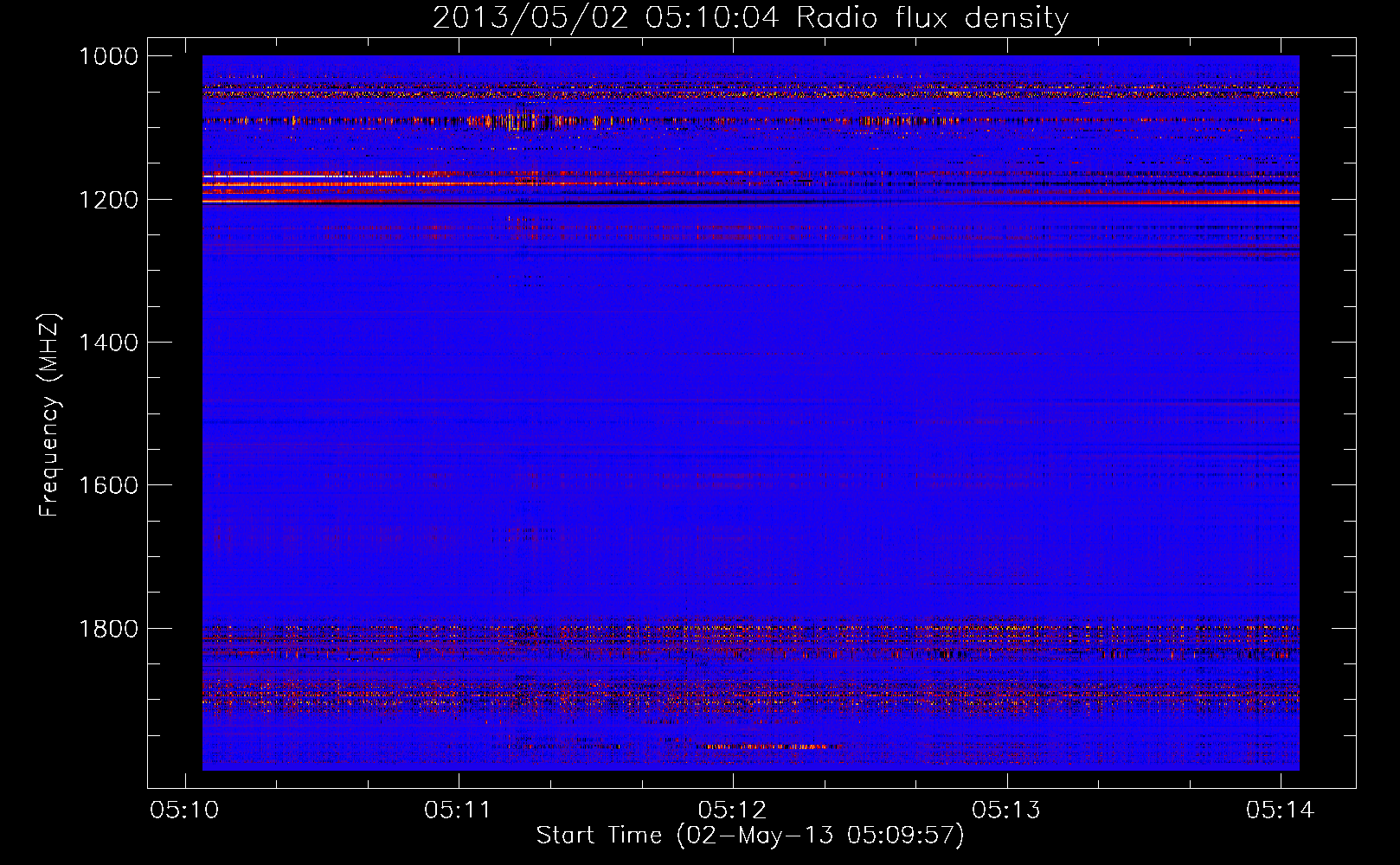Click the plot title 'Radio flux density'
Screen dimensions: 1400x865
[932, 18]
